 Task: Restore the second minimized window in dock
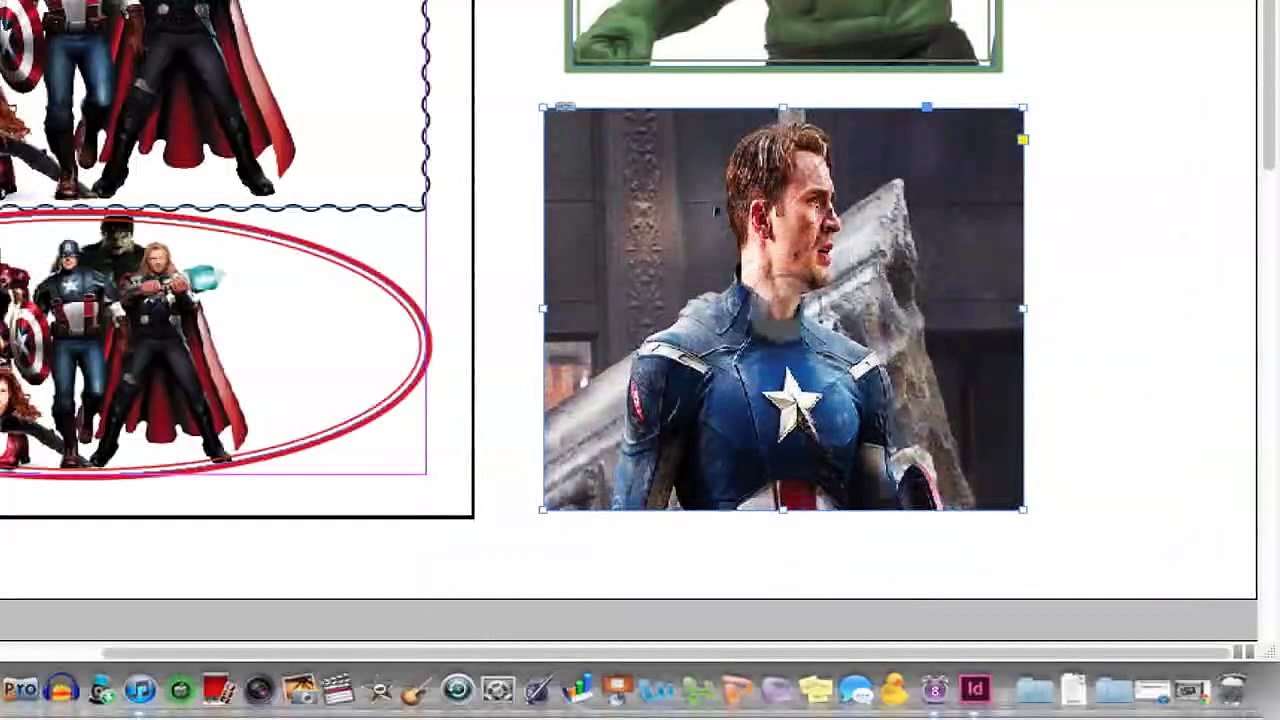pyautogui.click(x=1192, y=690)
